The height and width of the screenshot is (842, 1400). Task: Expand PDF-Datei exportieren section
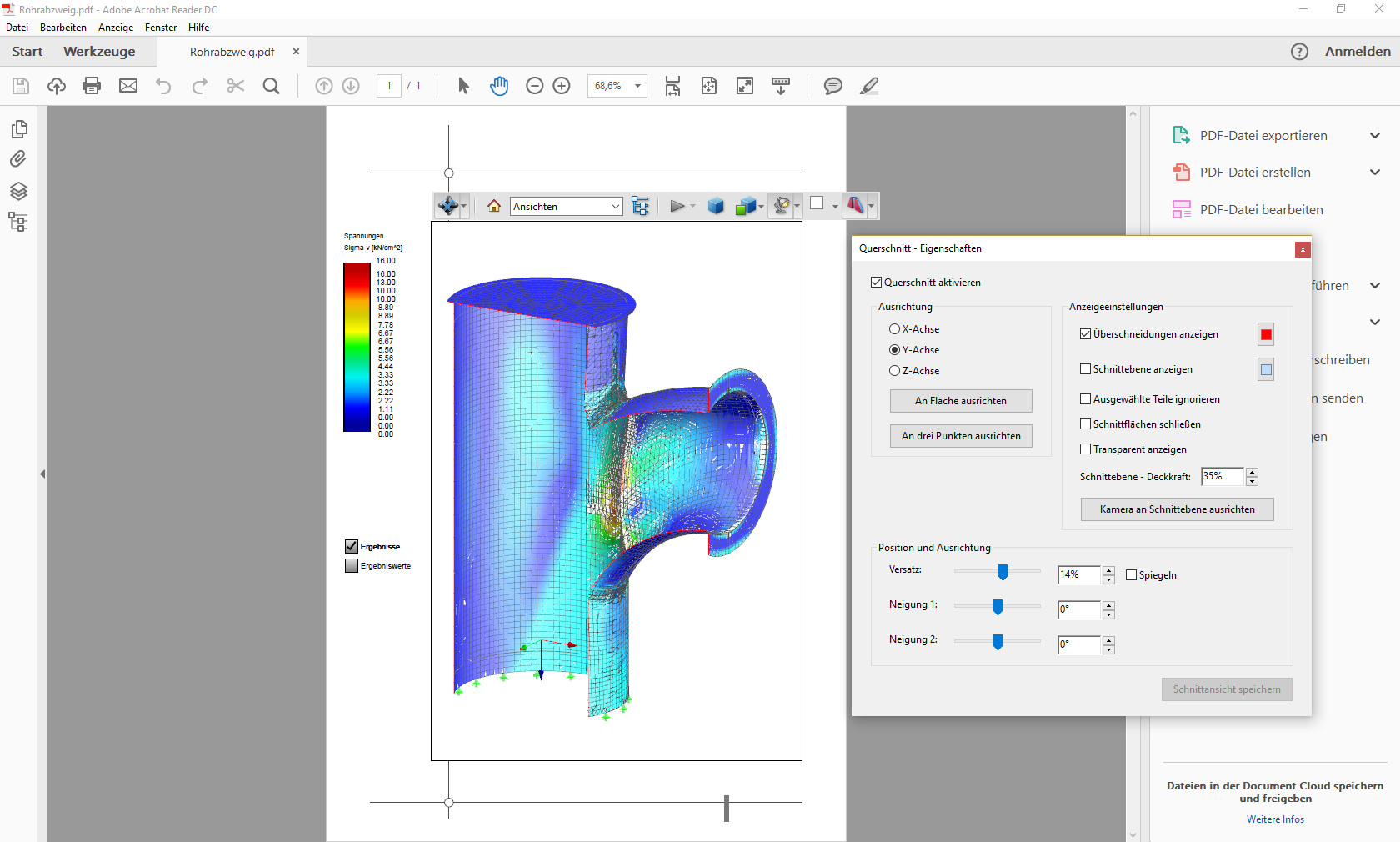(x=1374, y=136)
